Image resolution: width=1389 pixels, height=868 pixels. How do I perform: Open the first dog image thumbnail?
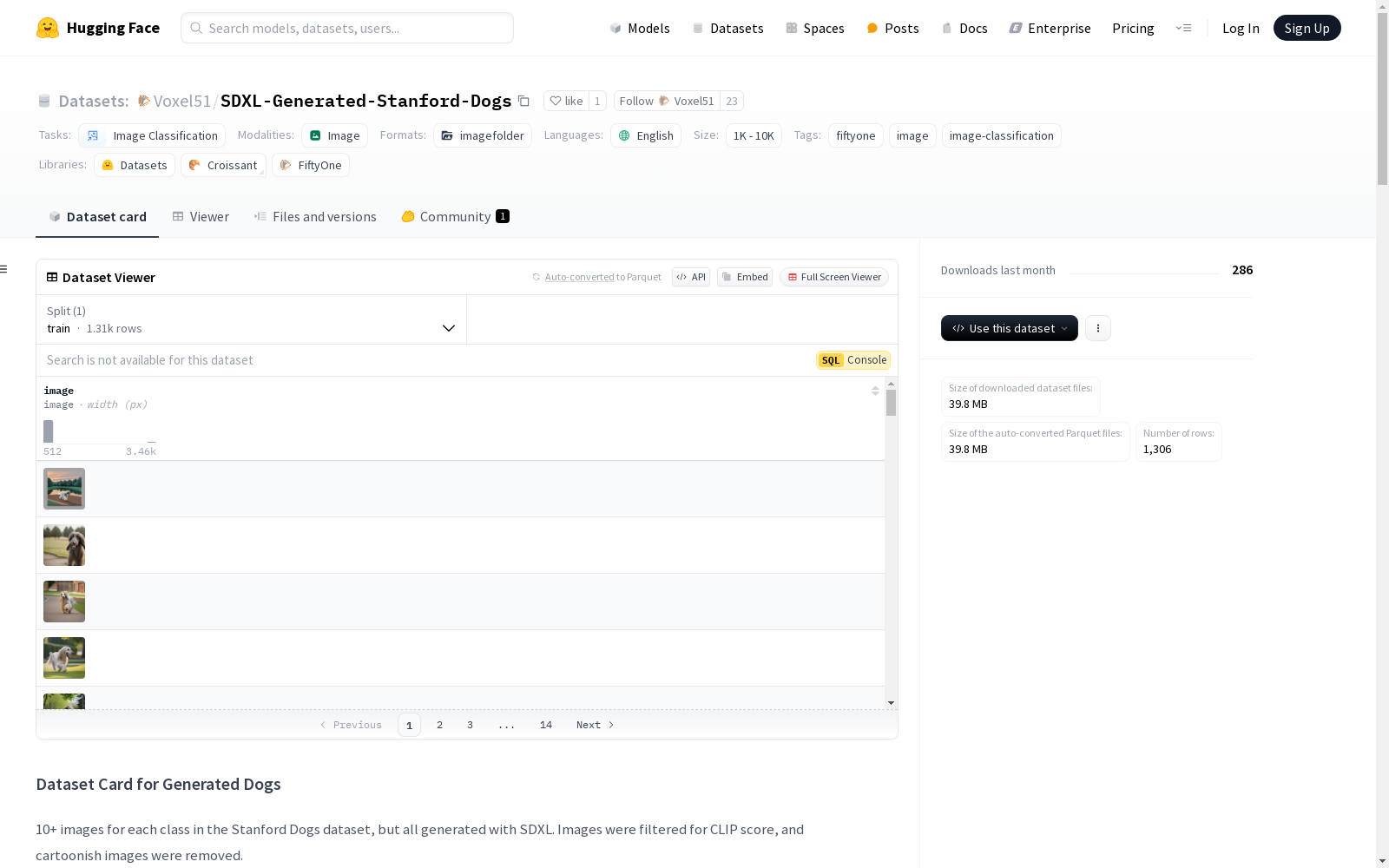(64, 489)
